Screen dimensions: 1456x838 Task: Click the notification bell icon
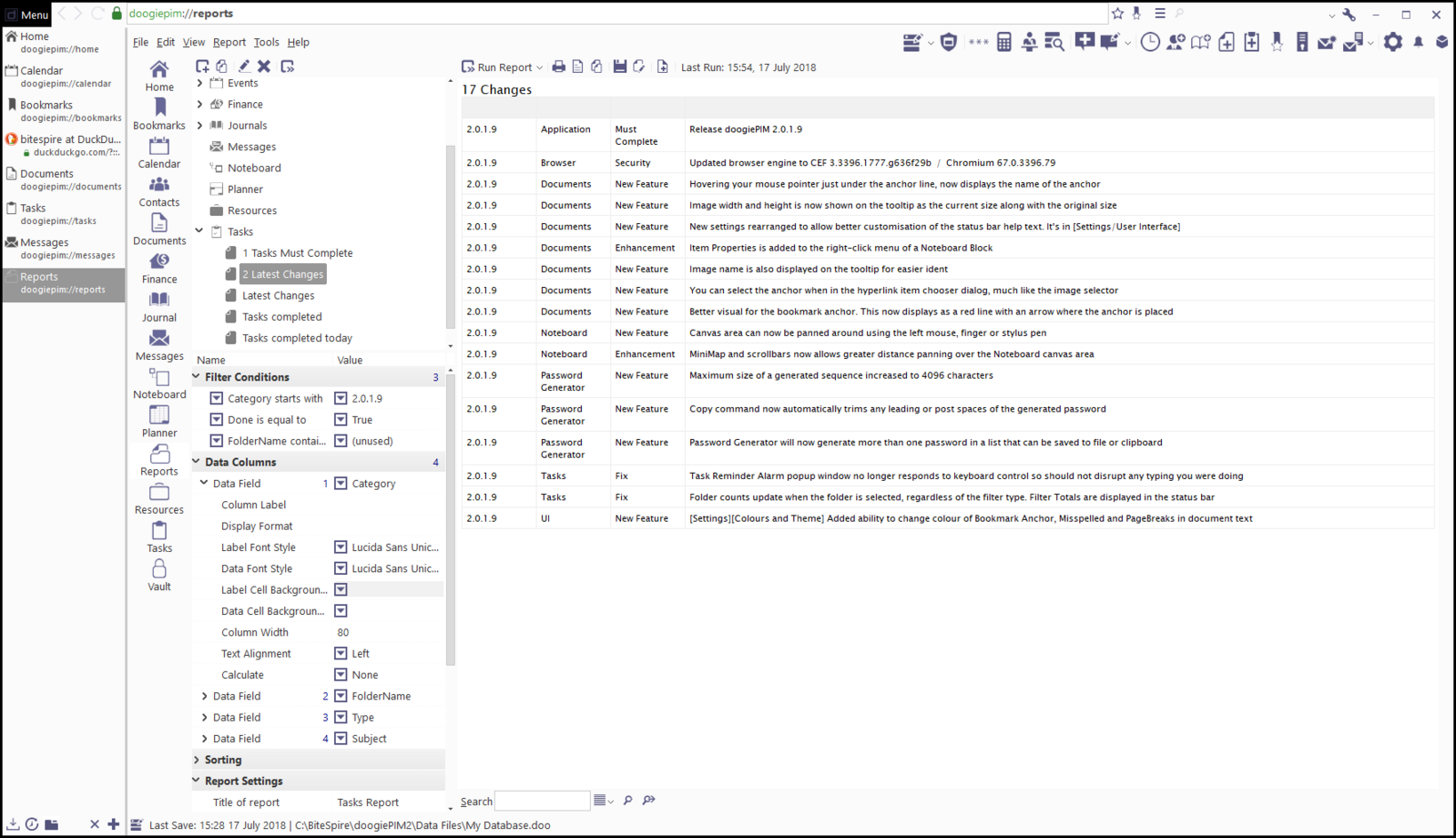click(1419, 42)
